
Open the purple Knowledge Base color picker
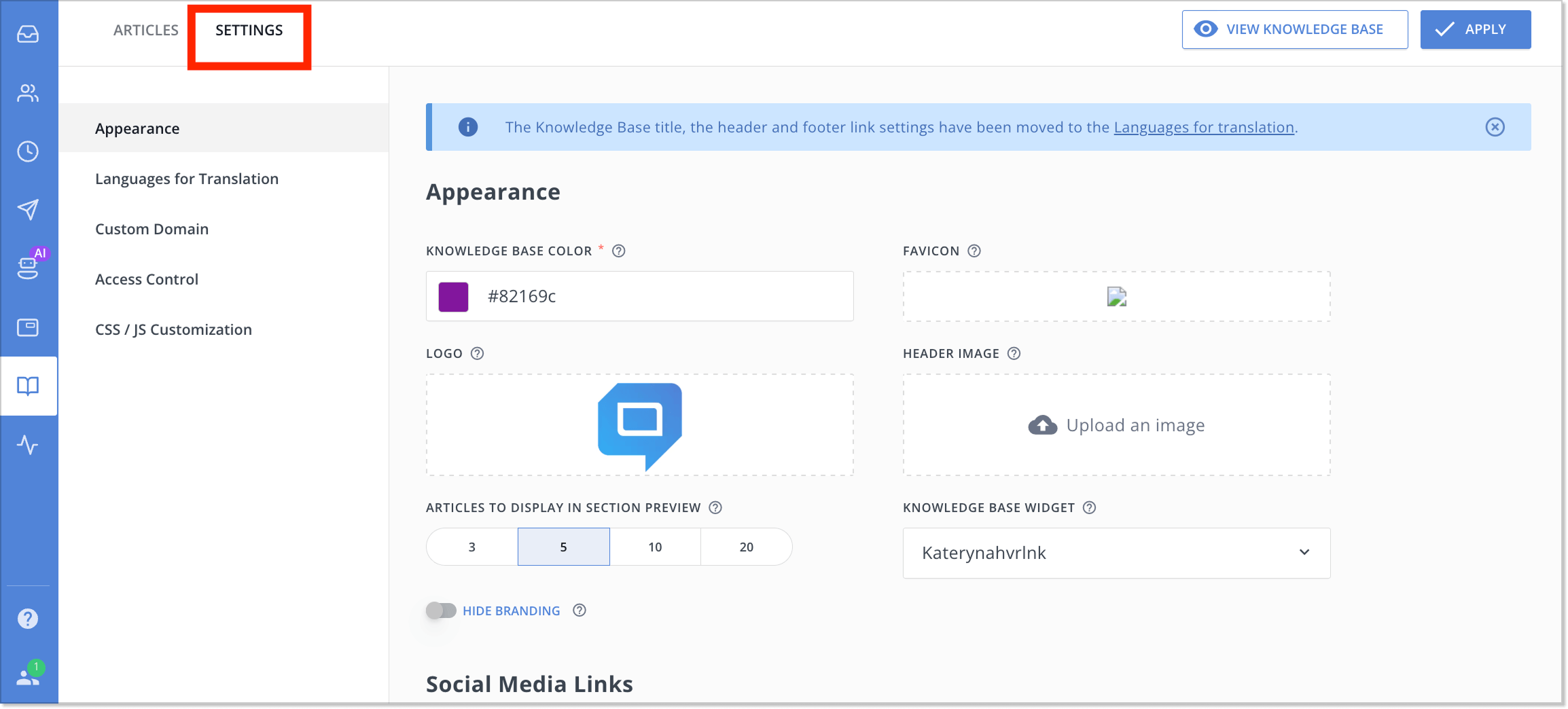pos(452,296)
